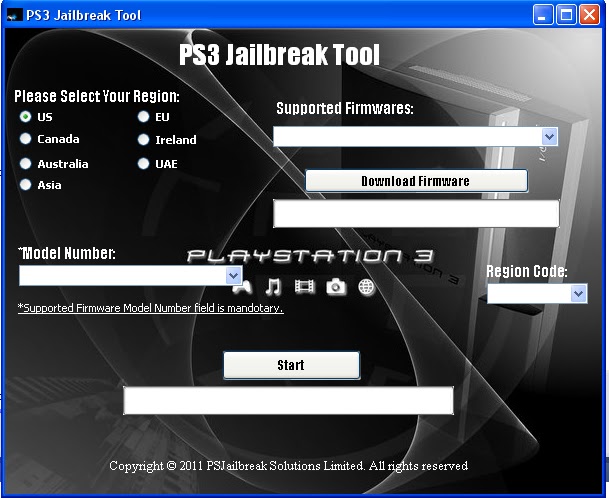Image resolution: width=609 pixels, height=498 pixels.
Task: Click the 'Please Select Your Region:' label
Action: [x=97, y=96]
